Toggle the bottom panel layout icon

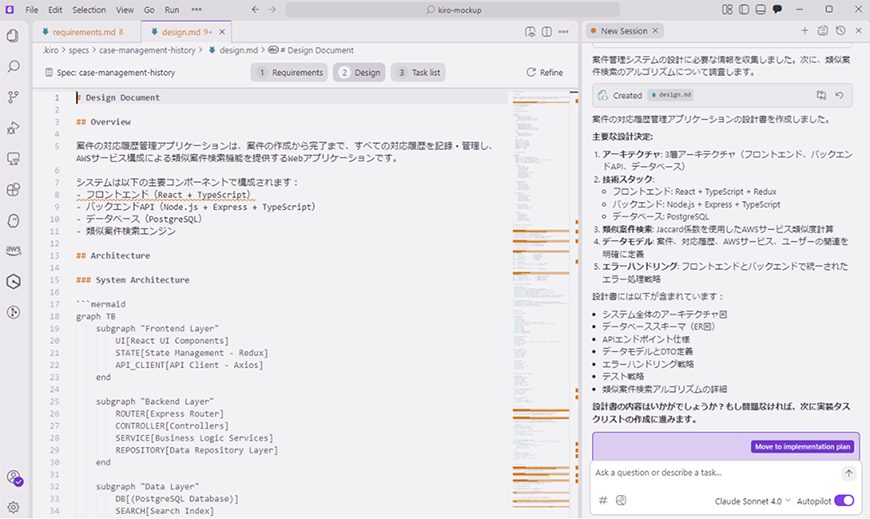point(760,9)
